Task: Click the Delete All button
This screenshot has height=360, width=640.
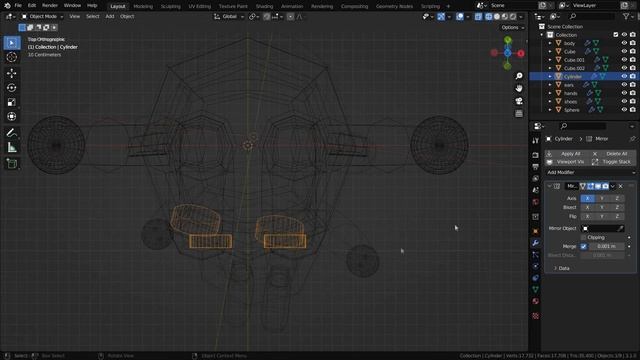Action: [x=613, y=154]
